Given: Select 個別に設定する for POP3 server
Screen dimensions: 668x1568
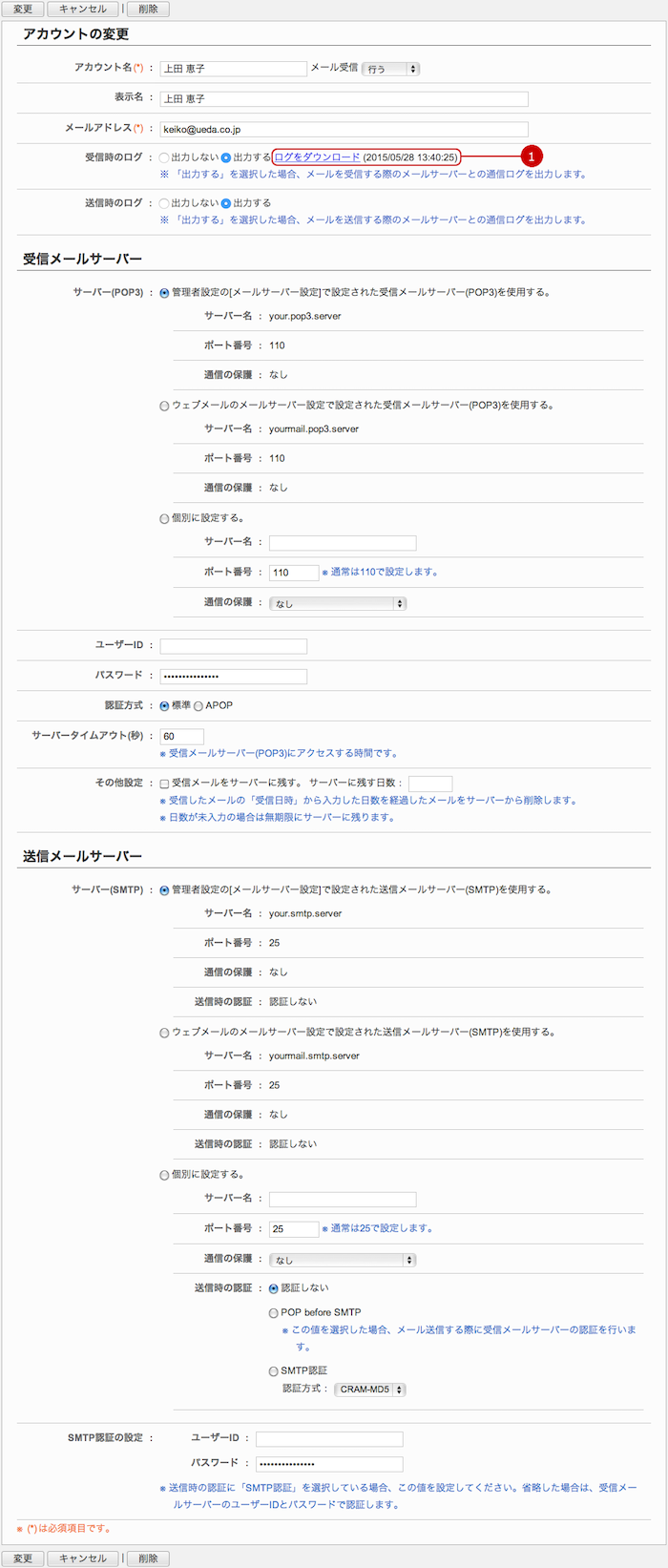Looking at the screenshot, I should 165,519.
